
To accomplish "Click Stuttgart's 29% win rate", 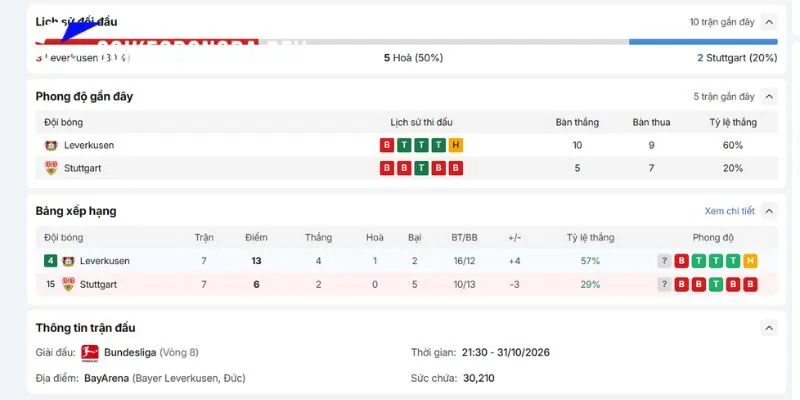I will (590, 284).
